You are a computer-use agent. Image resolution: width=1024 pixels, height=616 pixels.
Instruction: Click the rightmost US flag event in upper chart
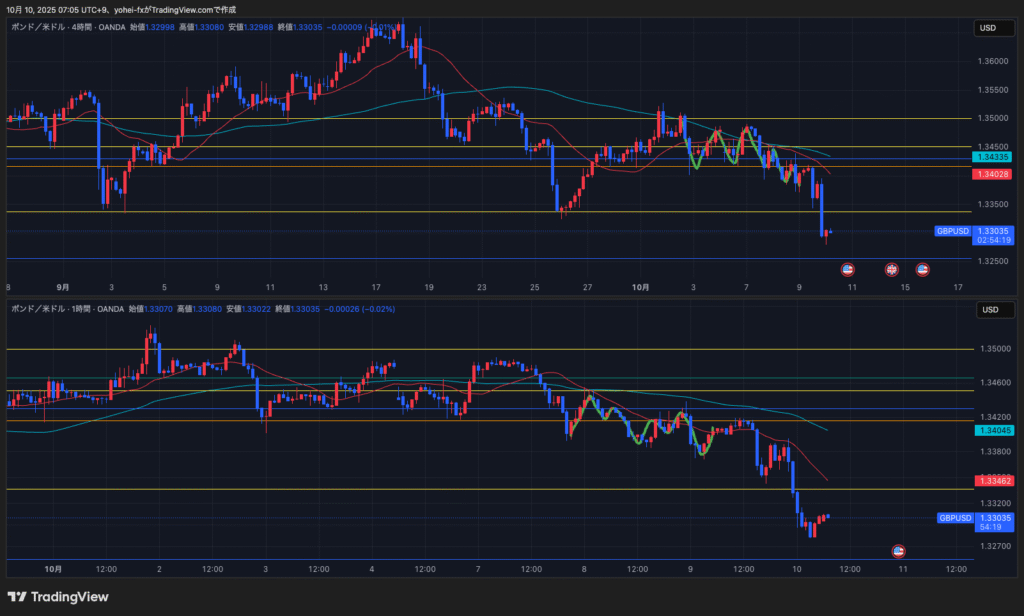point(922,269)
